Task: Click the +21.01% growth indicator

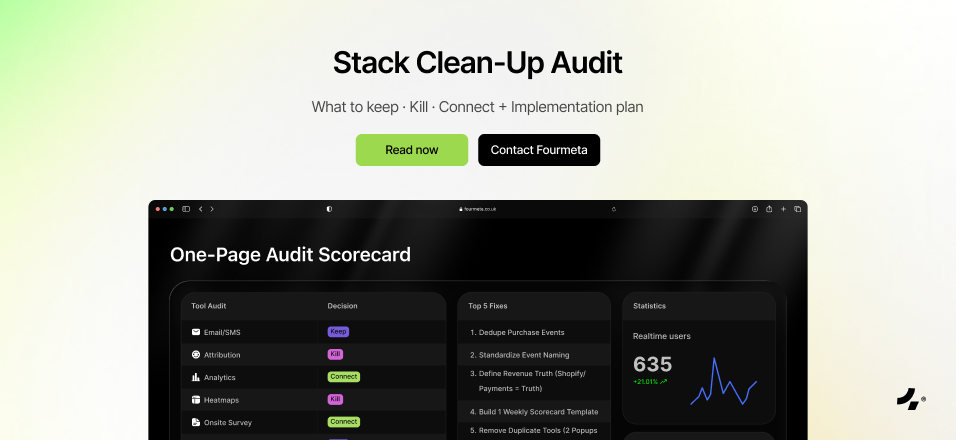Action: pos(650,382)
